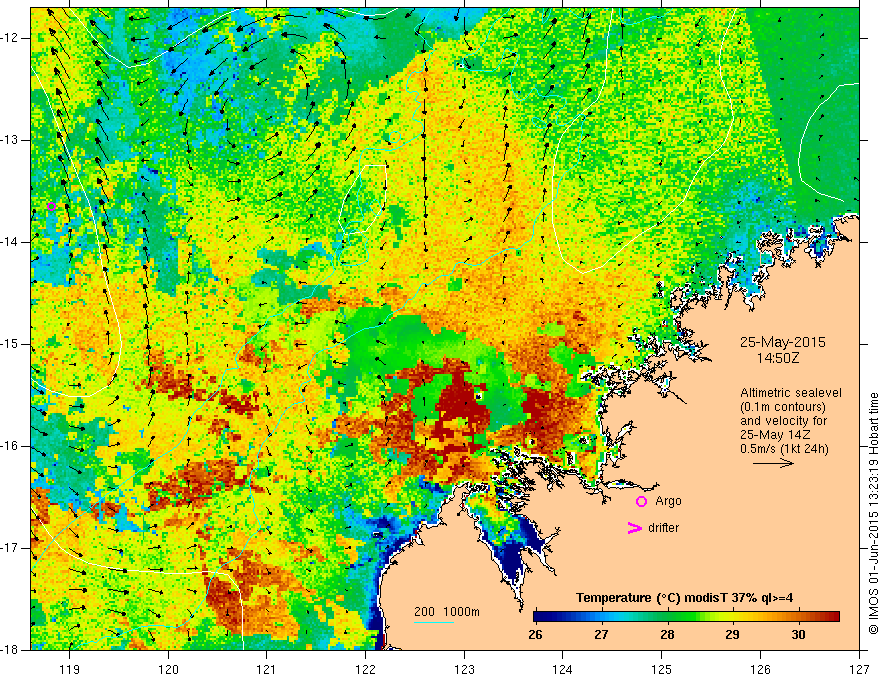
Task: Click the dark red end of temperature color bar
Action: pyautogui.click(x=834, y=617)
